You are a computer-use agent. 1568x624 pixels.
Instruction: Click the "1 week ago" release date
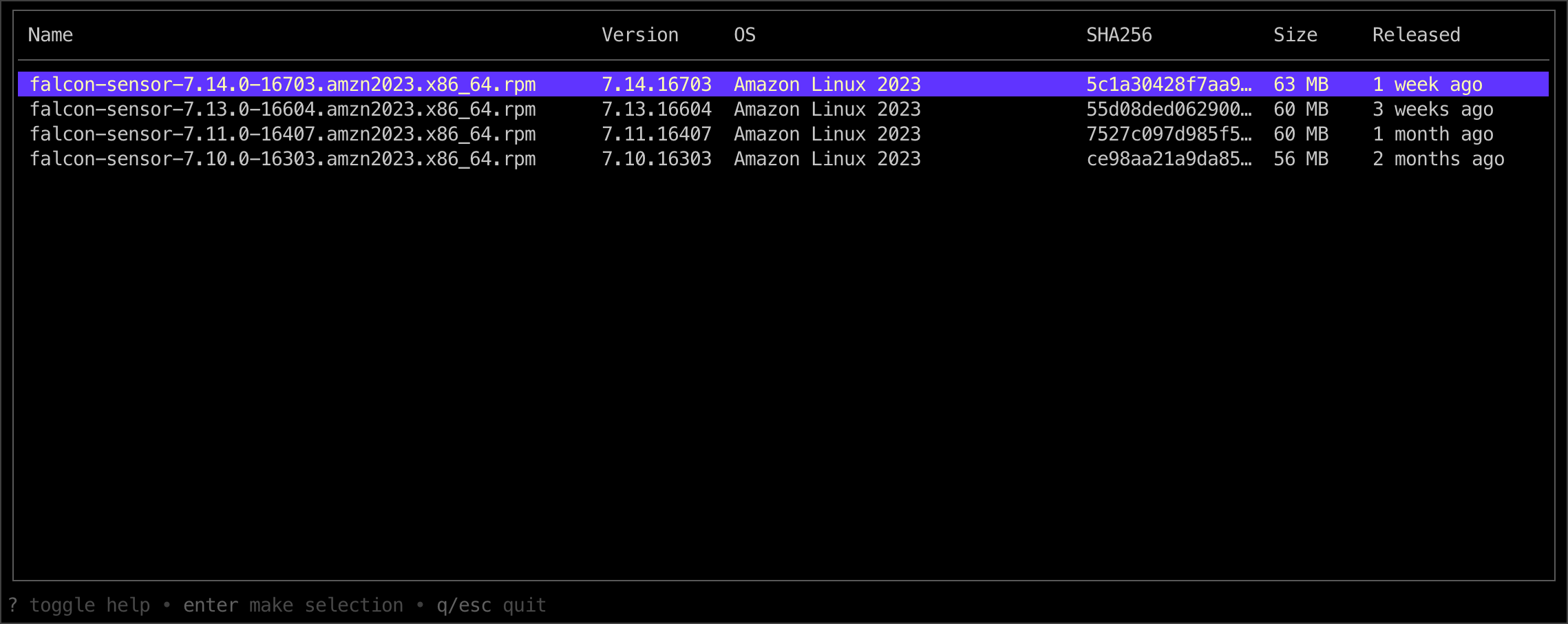pos(1428,85)
